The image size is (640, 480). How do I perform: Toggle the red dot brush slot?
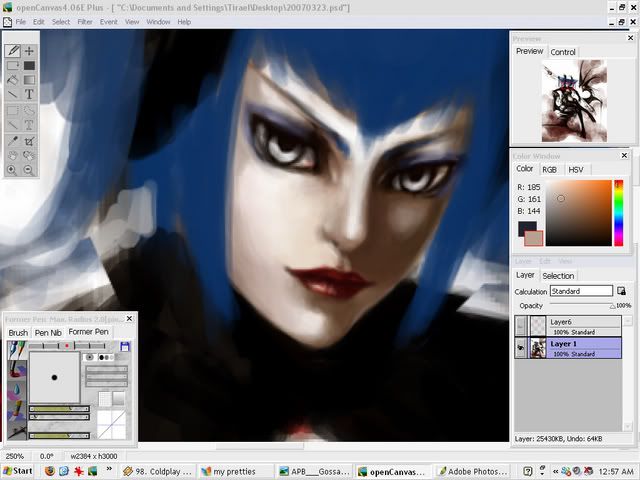[x=67, y=346]
